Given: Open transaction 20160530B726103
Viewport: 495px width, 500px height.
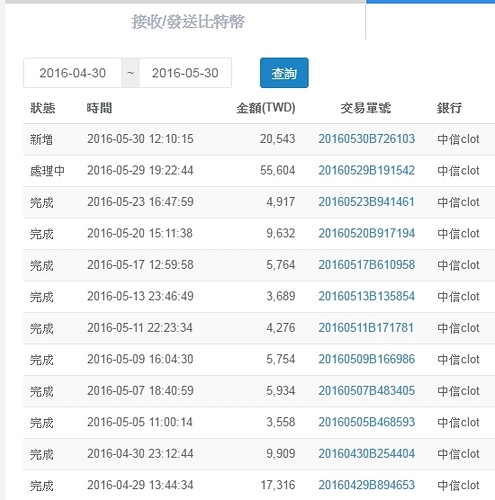Looking at the screenshot, I should click(x=366, y=139).
